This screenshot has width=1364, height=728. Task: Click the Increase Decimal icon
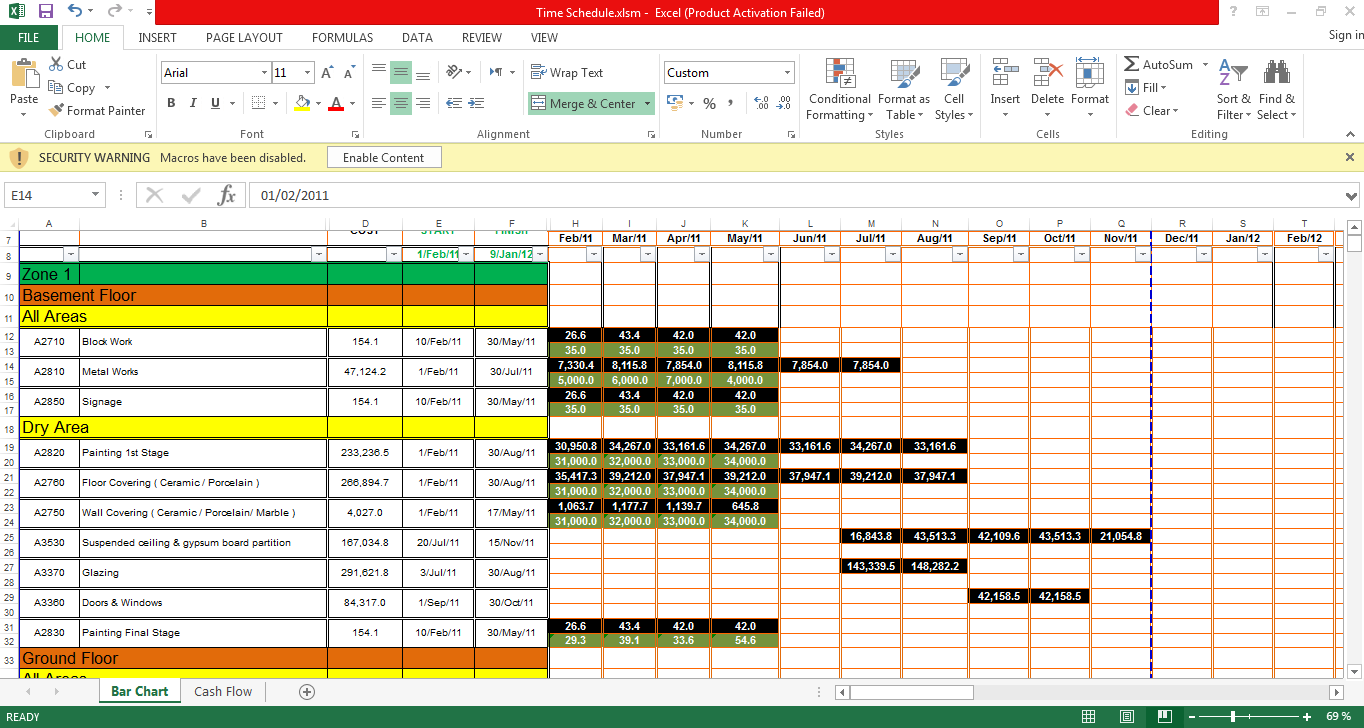point(760,102)
